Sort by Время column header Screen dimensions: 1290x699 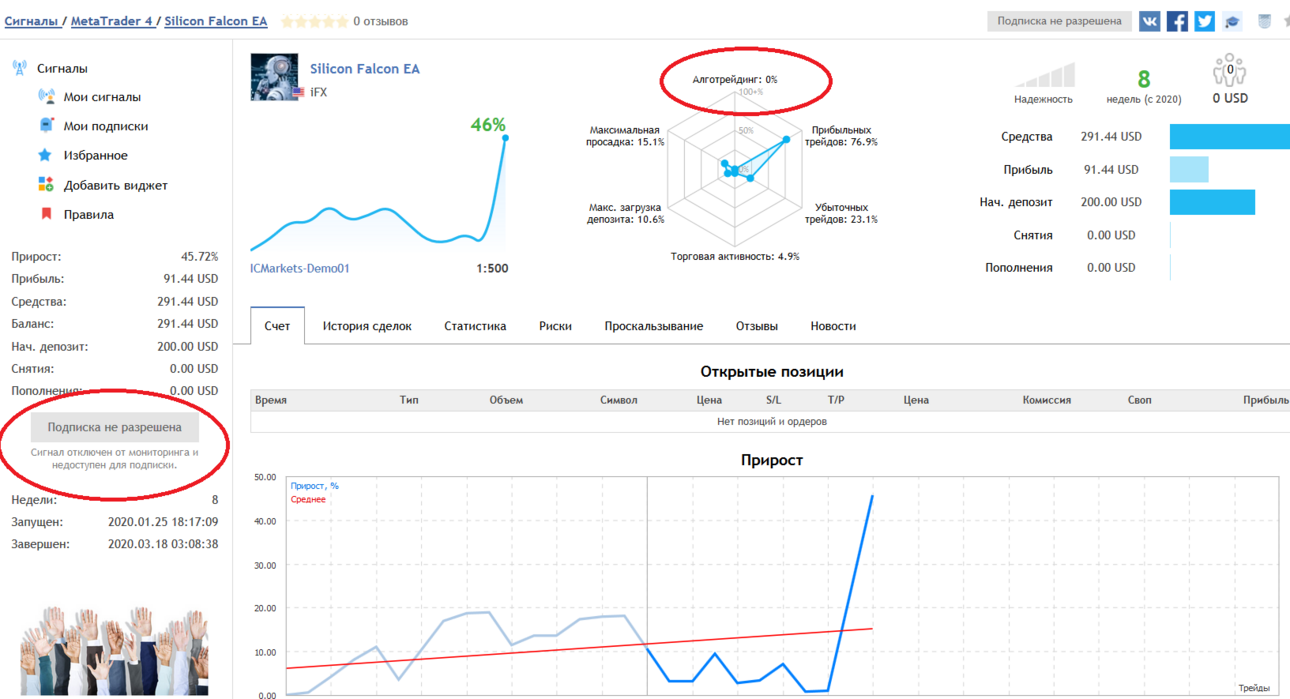coord(271,400)
